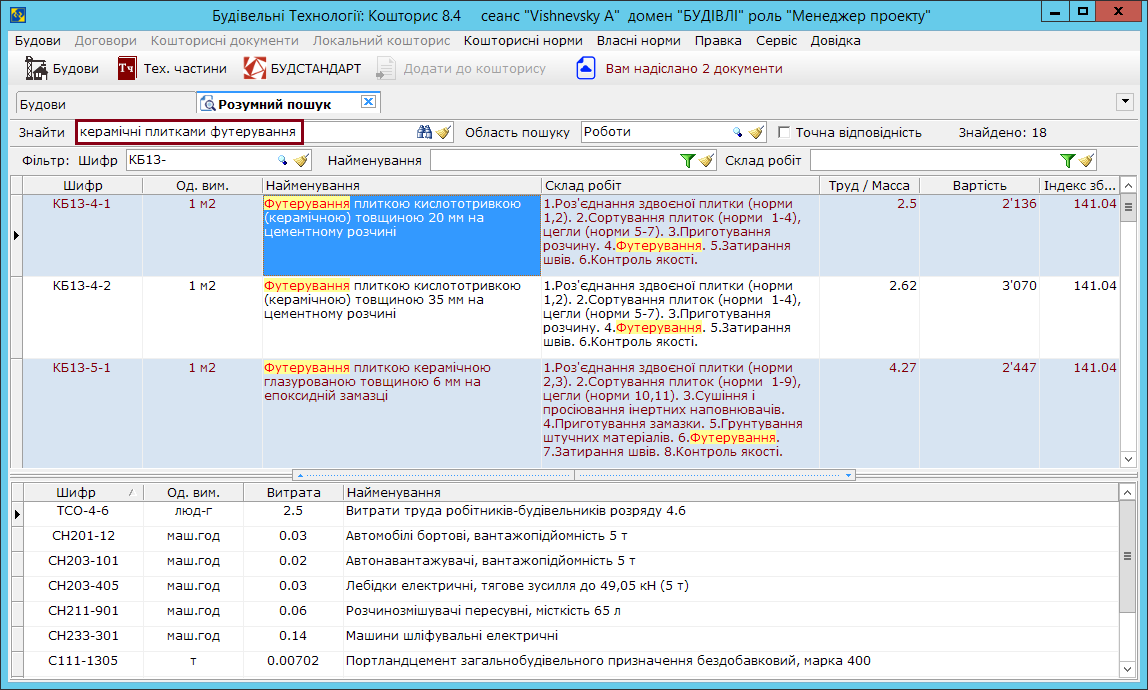Open the notification Вам надіслано 2 документи
This screenshot has height=690, width=1148.
693,68
